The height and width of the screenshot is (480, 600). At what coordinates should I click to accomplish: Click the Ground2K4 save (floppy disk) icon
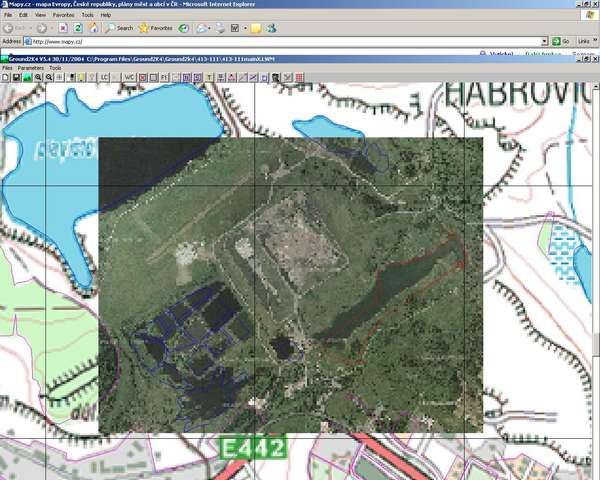point(16,76)
